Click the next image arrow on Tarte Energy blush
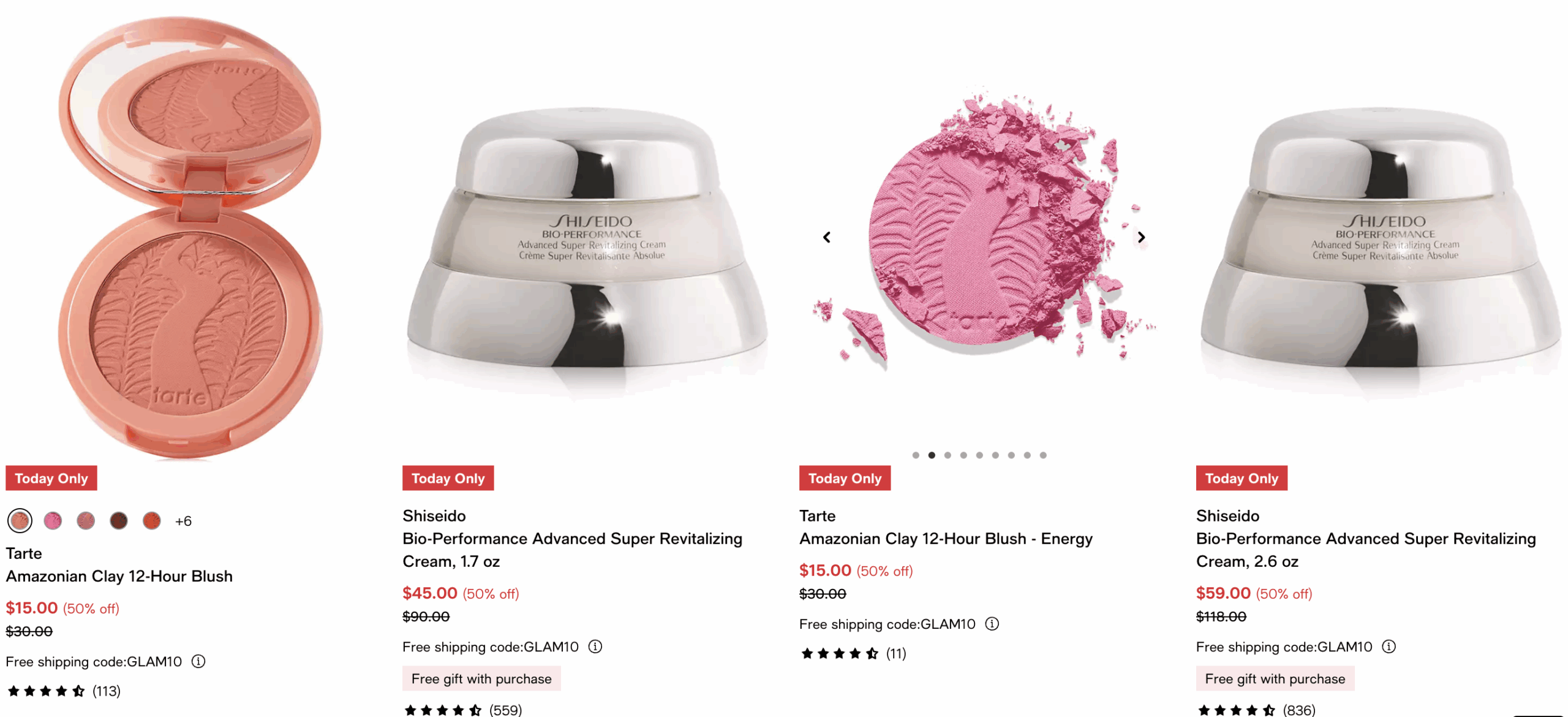The image size is (1568, 717). [x=1141, y=237]
